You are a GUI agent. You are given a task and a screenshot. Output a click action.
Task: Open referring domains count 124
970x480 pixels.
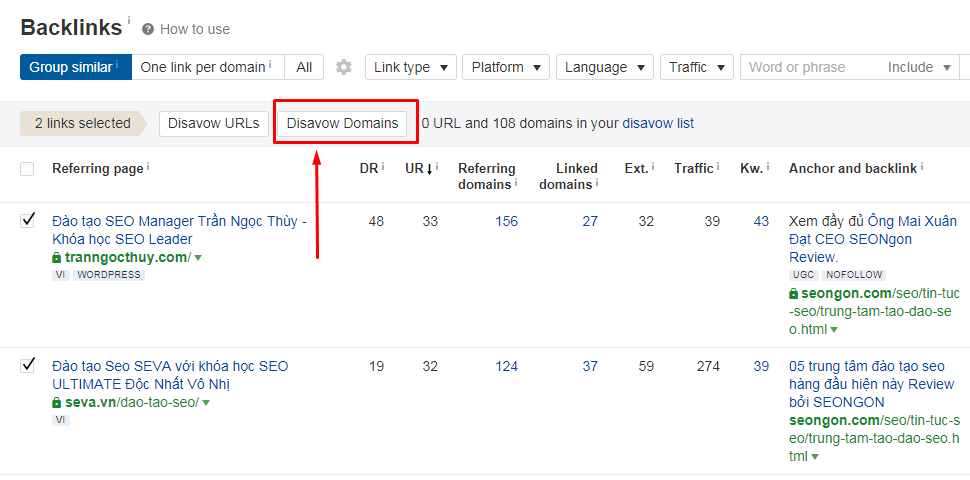(x=507, y=366)
